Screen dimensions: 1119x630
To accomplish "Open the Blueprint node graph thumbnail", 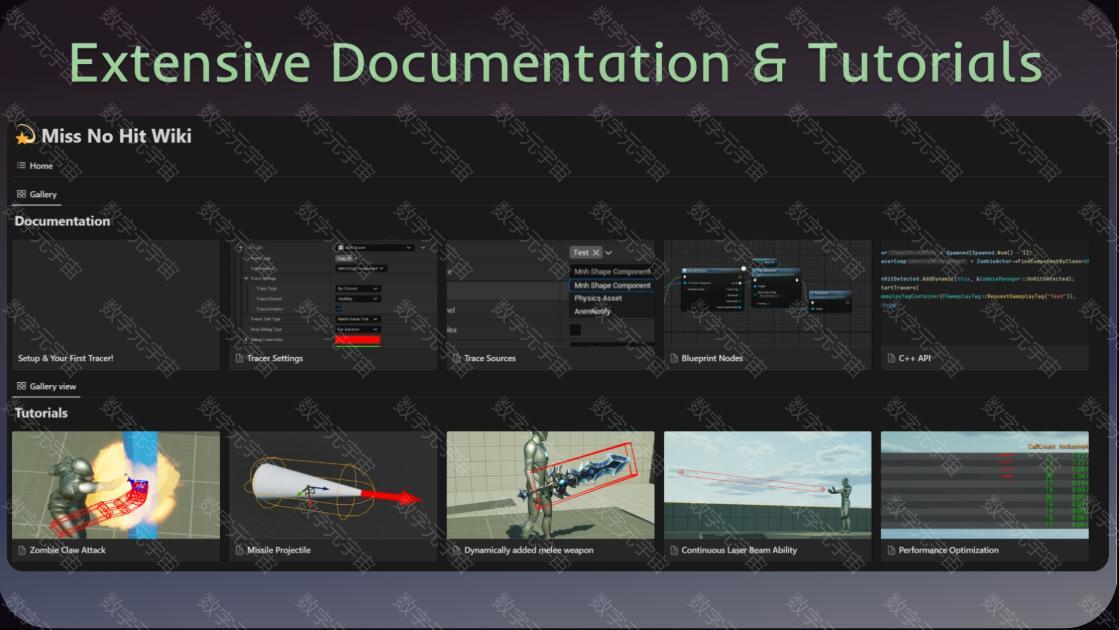I will click(767, 293).
